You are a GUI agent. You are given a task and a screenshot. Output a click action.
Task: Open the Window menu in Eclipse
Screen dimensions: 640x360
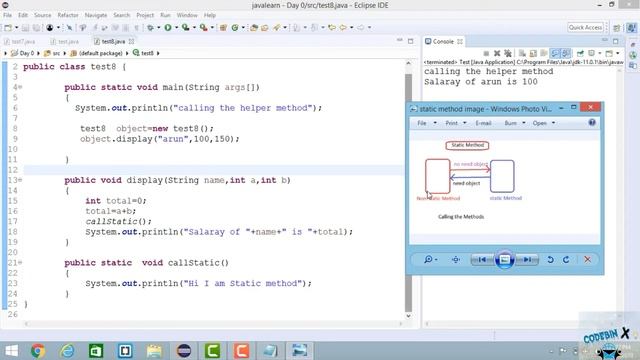pyautogui.click(x=187, y=15)
